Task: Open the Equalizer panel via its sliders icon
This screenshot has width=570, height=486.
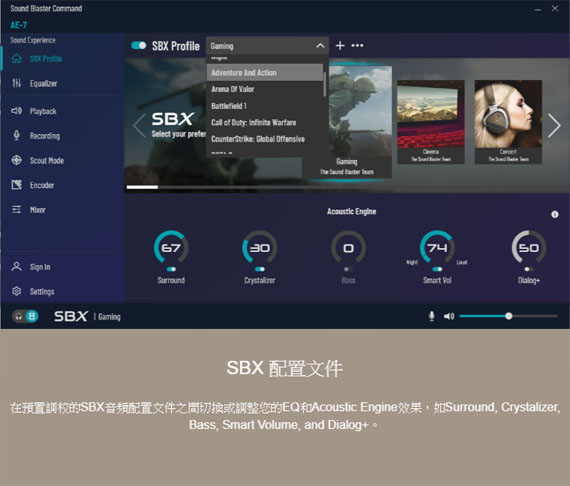Action: tap(16, 83)
